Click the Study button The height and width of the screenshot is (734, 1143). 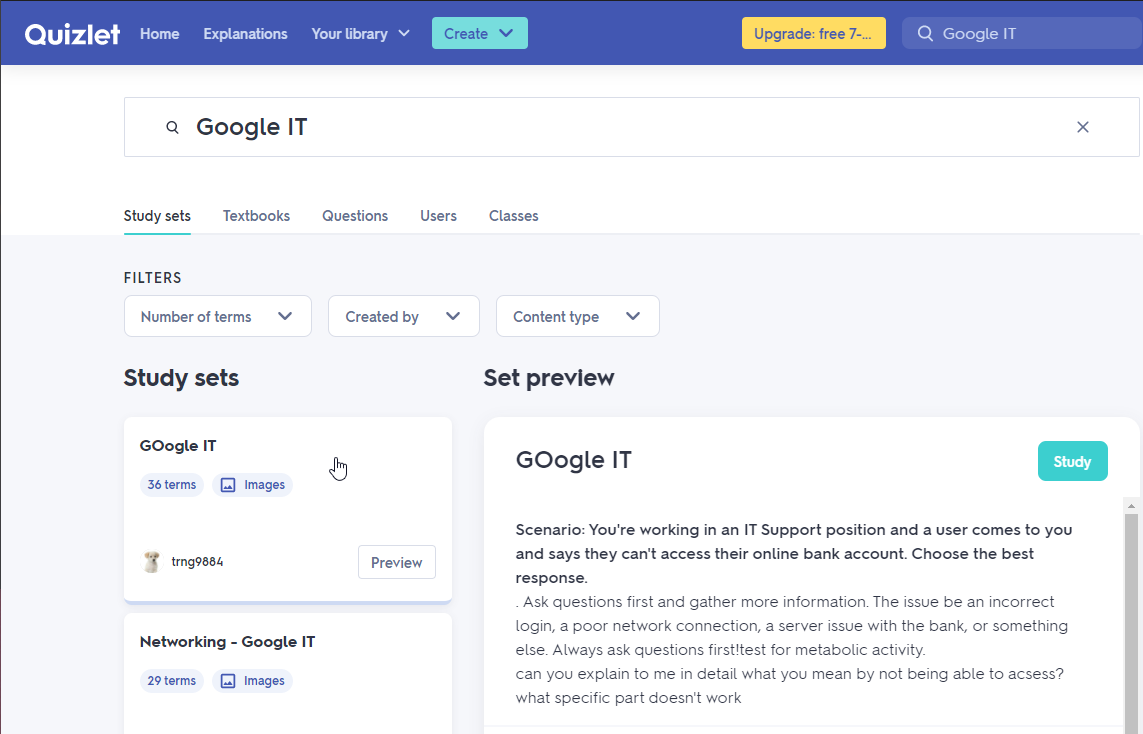[1072, 461]
